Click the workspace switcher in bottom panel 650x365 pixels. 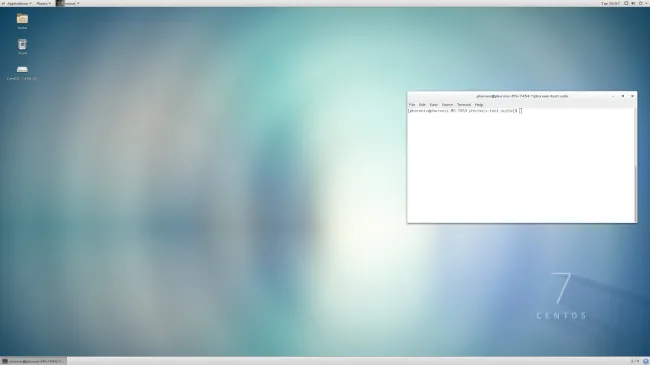(635, 361)
